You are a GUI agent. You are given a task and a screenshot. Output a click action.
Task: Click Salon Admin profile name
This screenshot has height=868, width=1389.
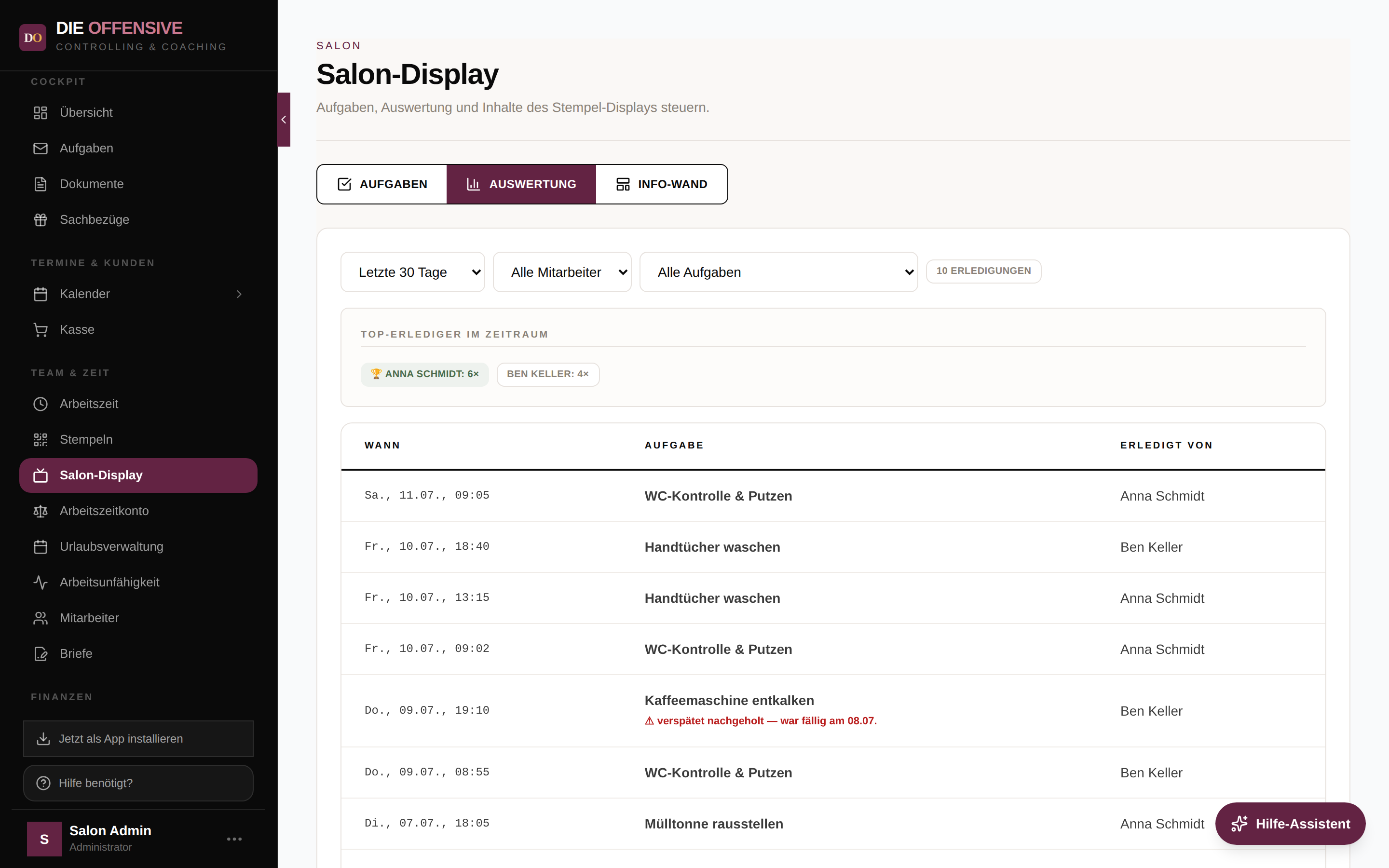pos(110,831)
